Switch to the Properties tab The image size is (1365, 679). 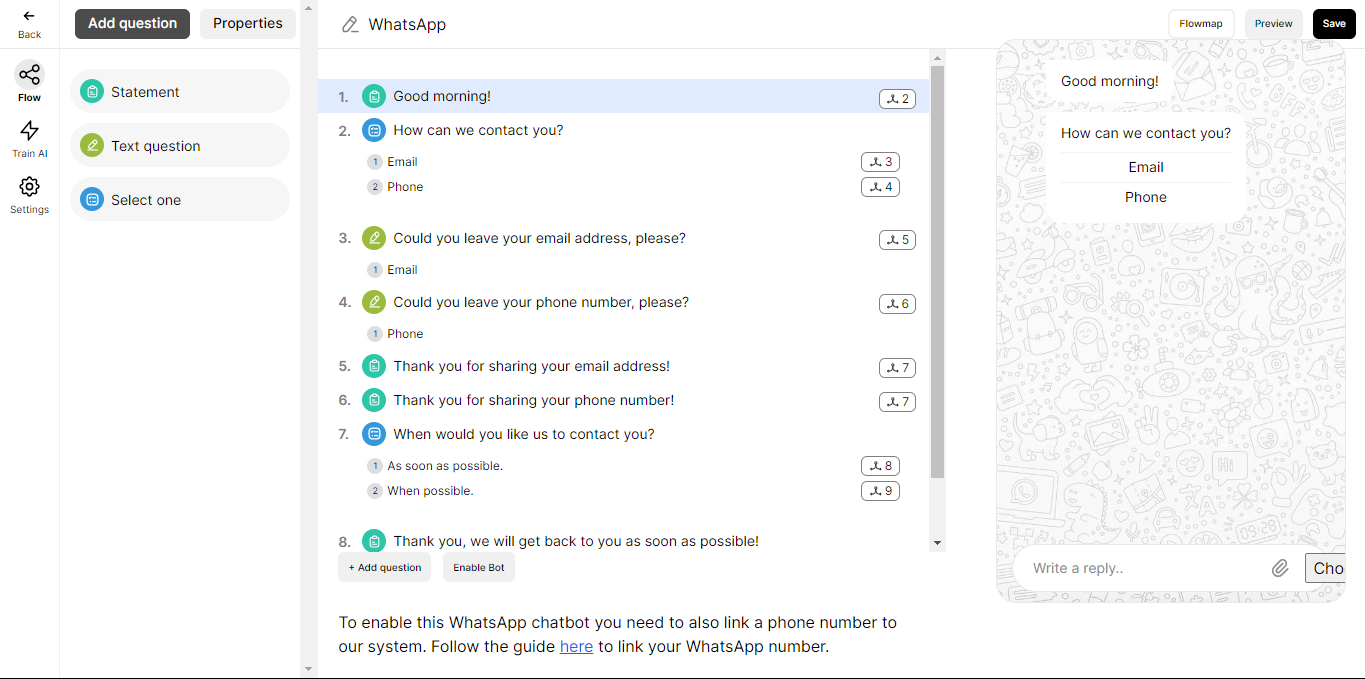(248, 24)
